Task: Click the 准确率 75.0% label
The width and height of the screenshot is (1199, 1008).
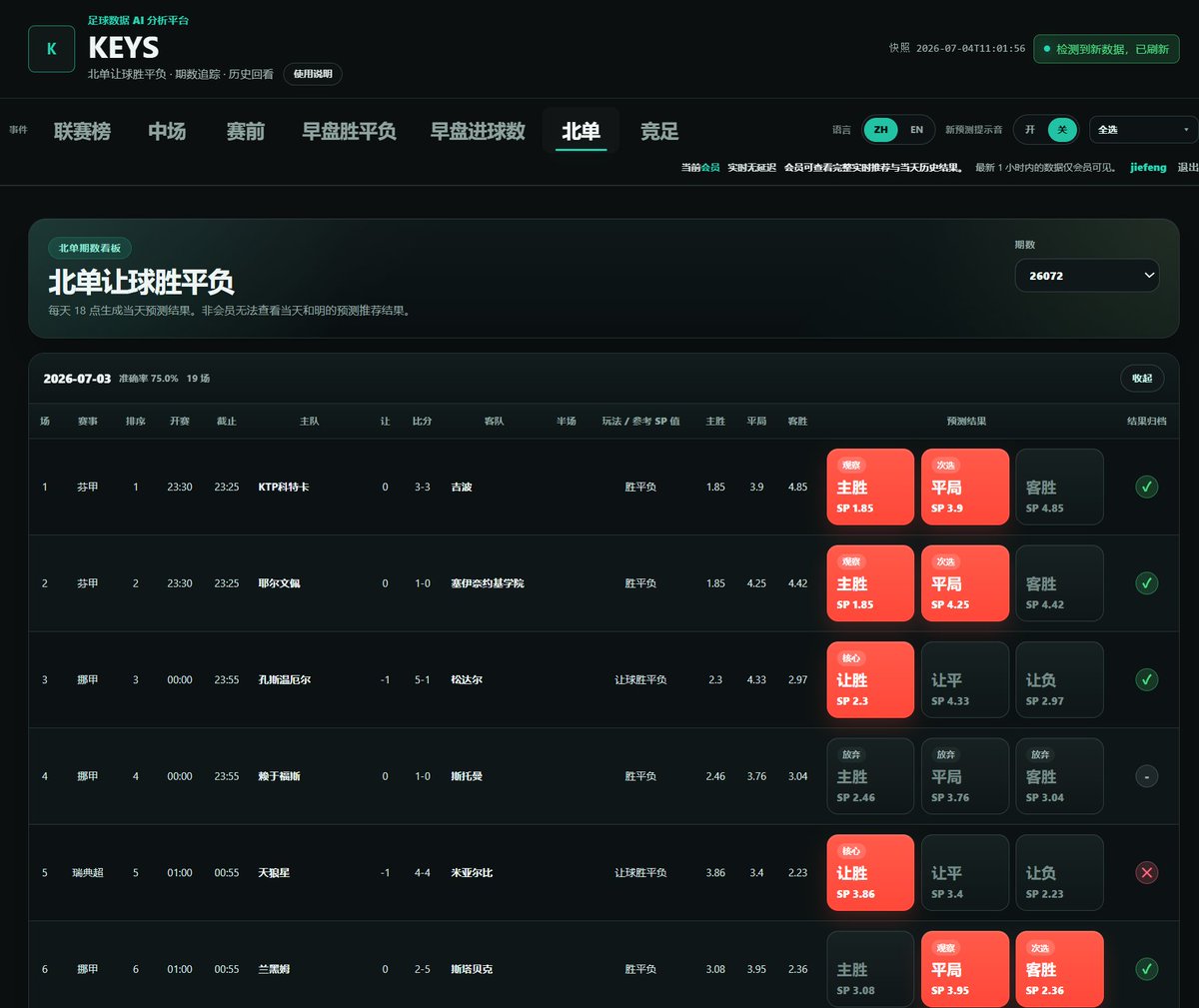Action: [x=148, y=379]
